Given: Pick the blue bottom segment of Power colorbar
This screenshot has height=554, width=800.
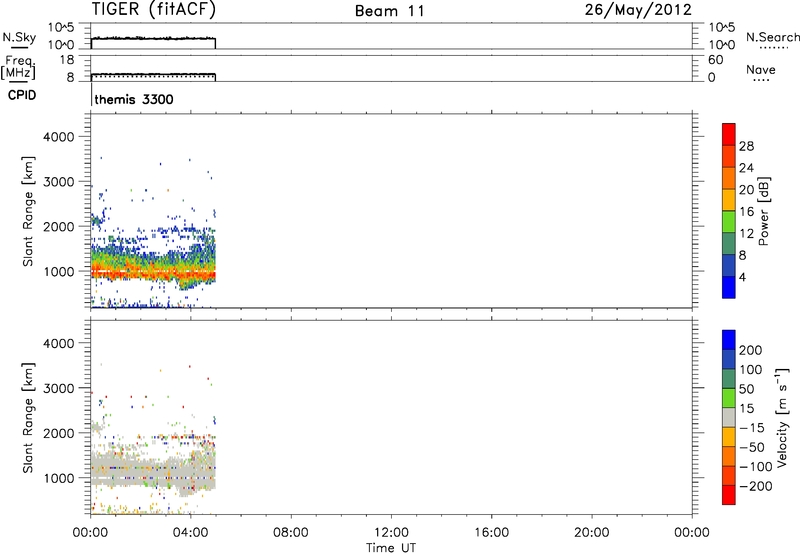Looking at the screenshot, I should pyautogui.click(x=729, y=287).
